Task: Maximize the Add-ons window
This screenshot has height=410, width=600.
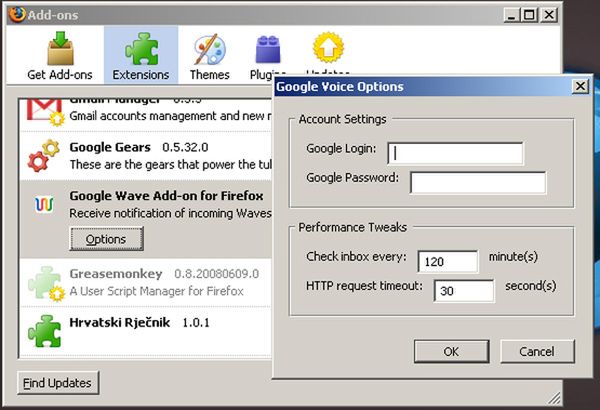Action: tap(529, 15)
